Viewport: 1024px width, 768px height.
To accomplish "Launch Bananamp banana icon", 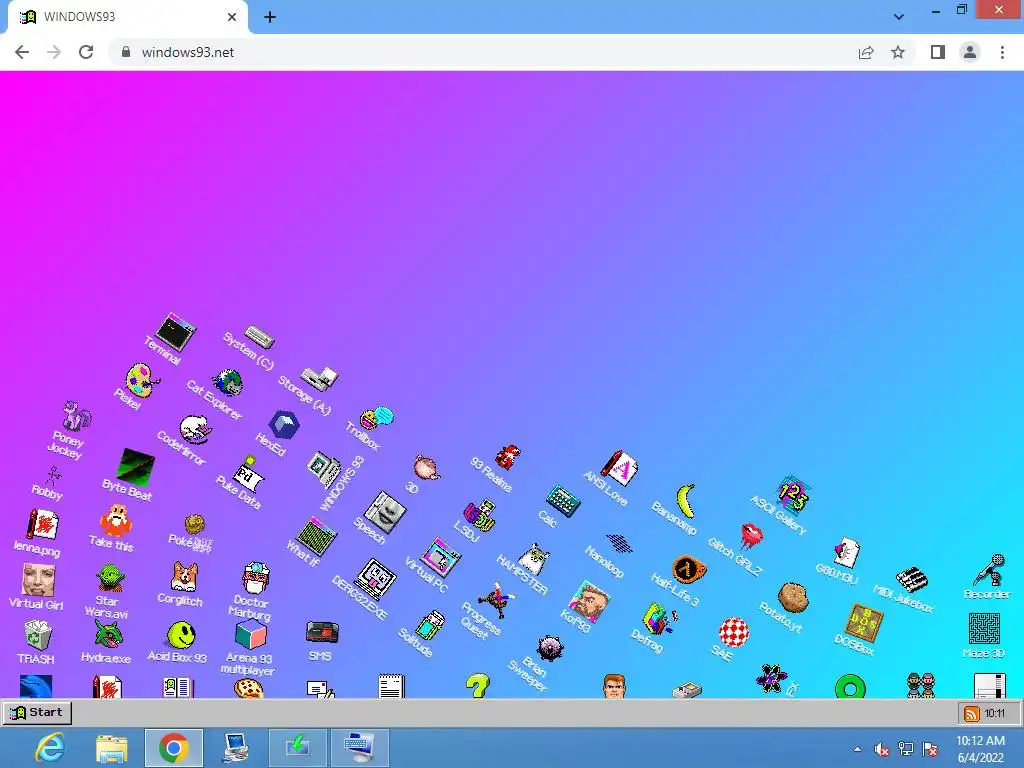I will click(x=686, y=501).
